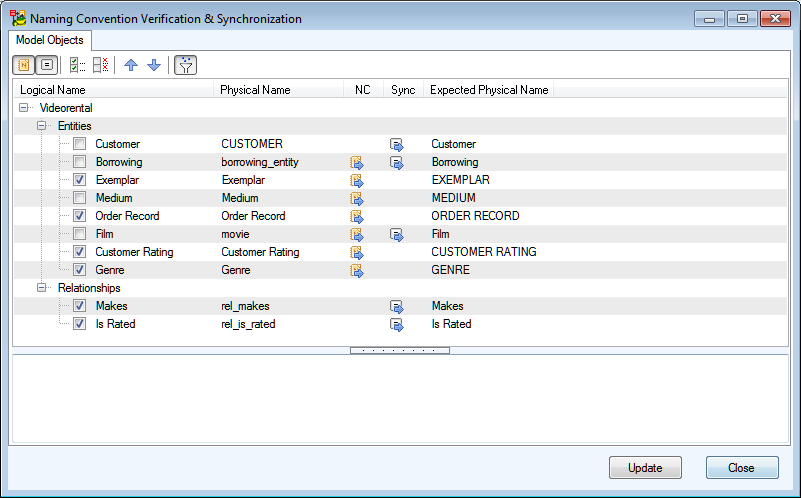This screenshot has height=498, width=801.
Task: Collapse the Entities tree node
Action: click(x=41, y=126)
